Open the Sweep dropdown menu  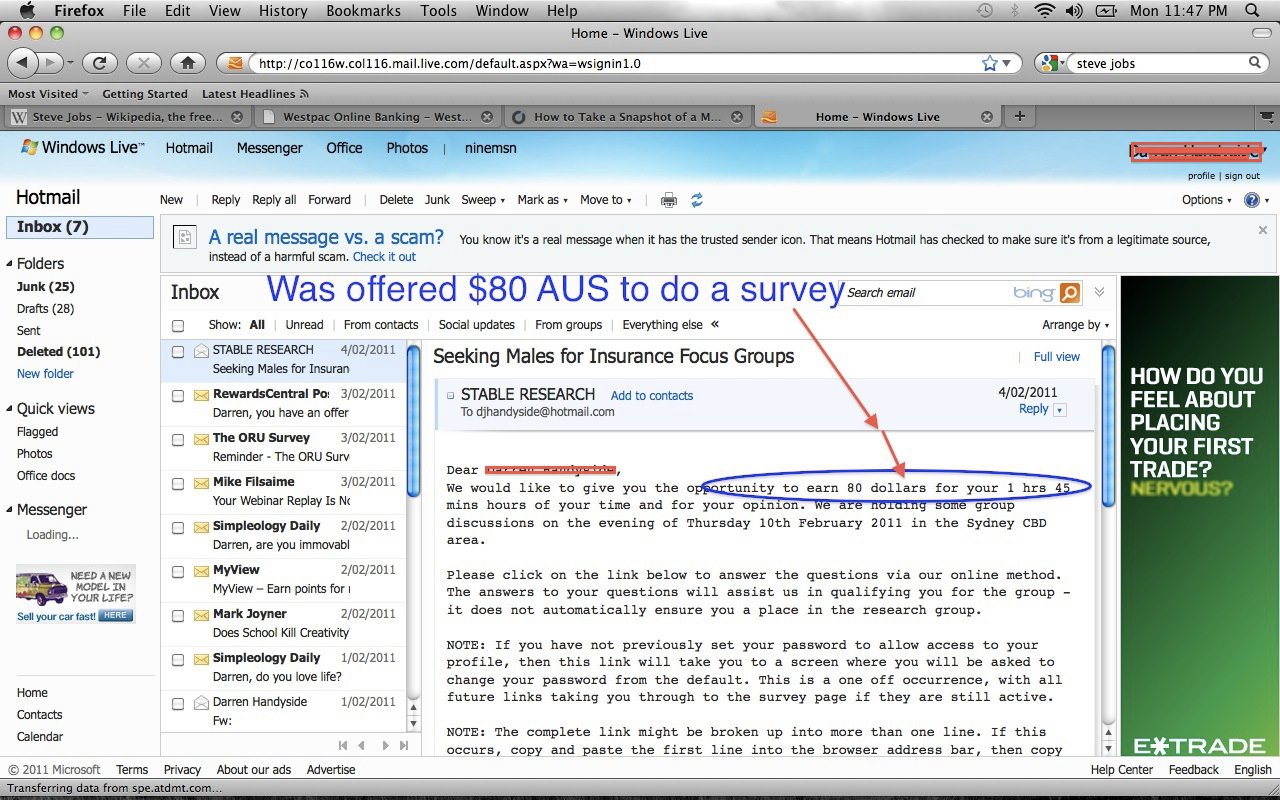coord(483,200)
